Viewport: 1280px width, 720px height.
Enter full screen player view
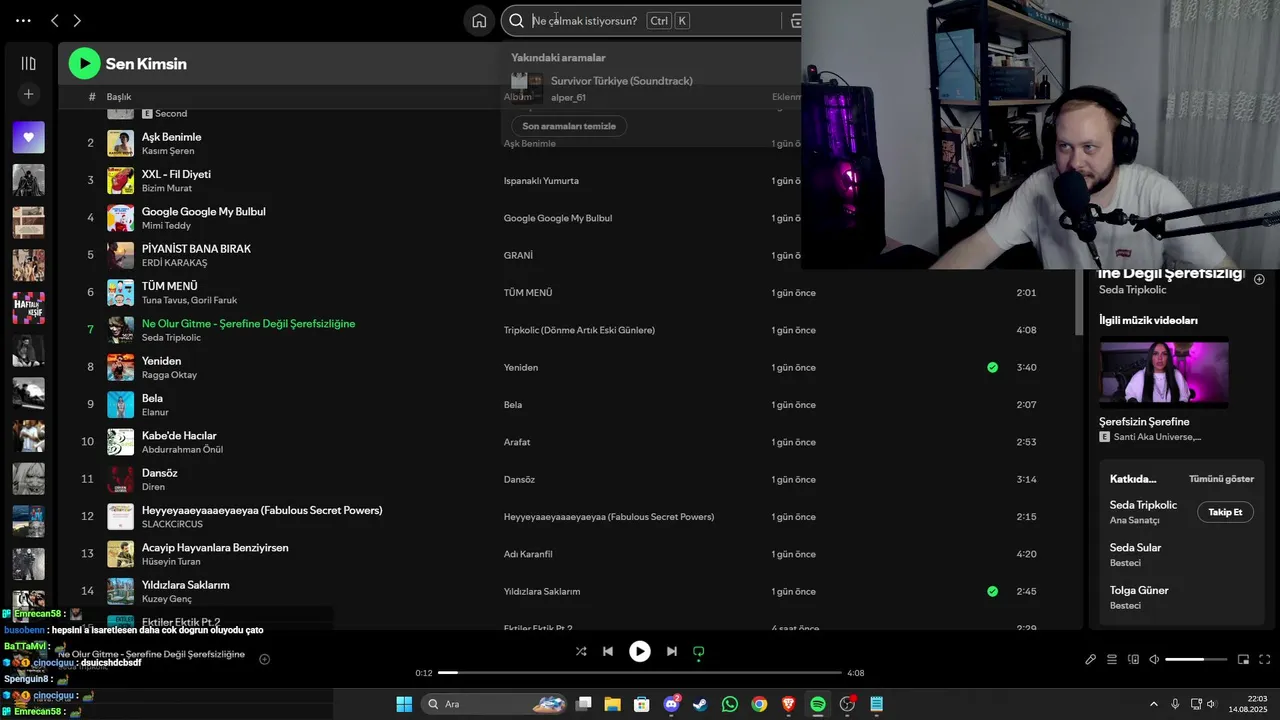pyautogui.click(x=1265, y=659)
